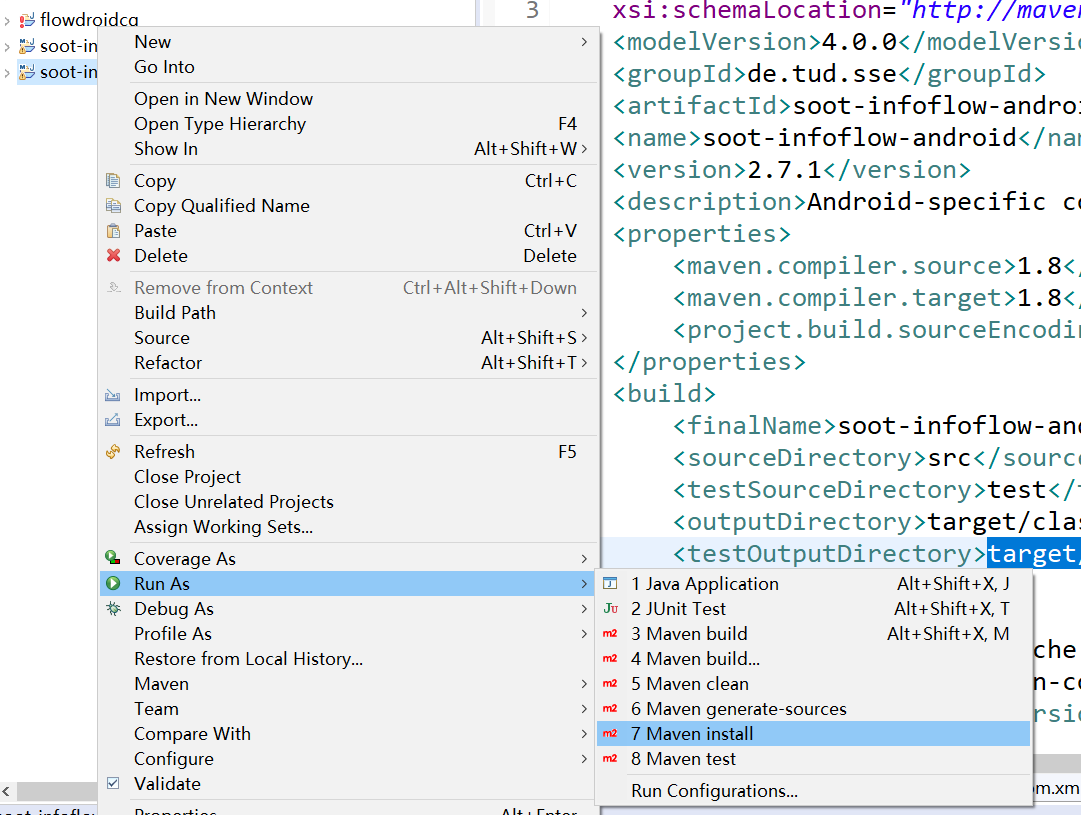Choose 7 Maven install from Run As submenu

700,733
